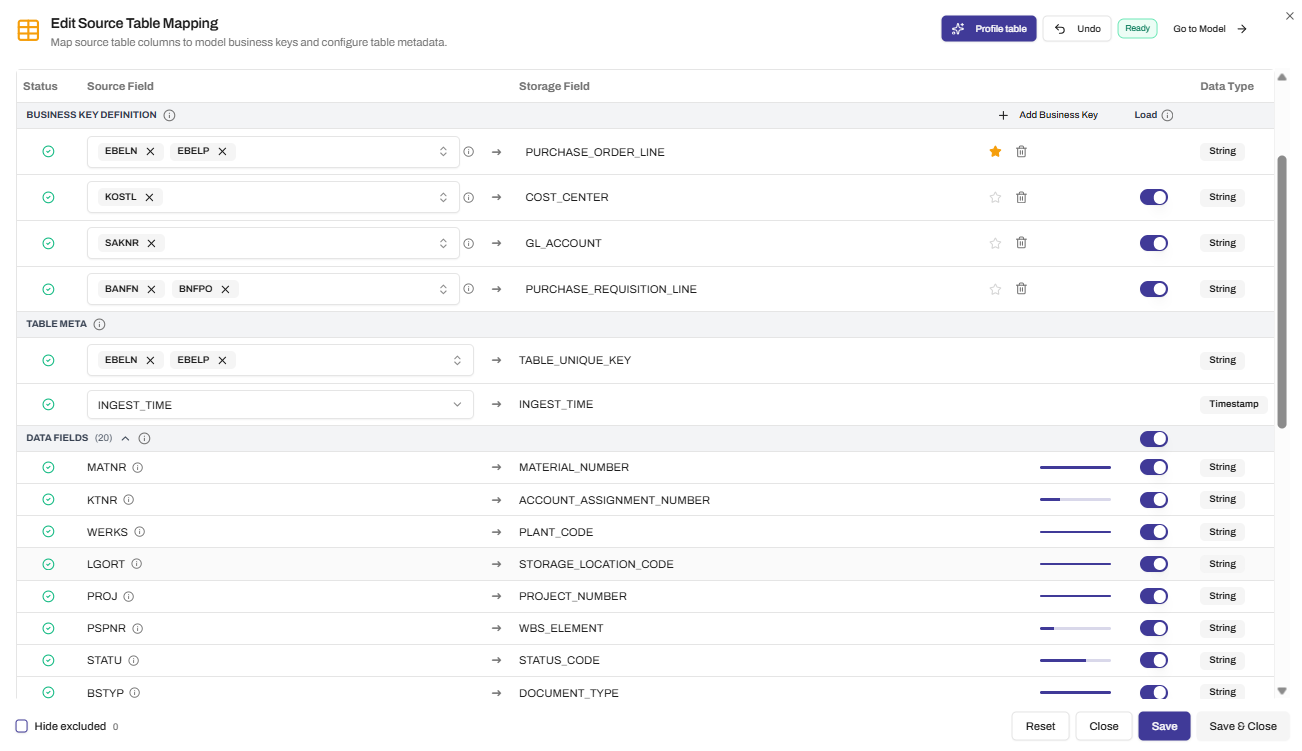Viewport: 1302px width, 751px height.
Task: Click the info icon beside MATNR
Action: 138,467
